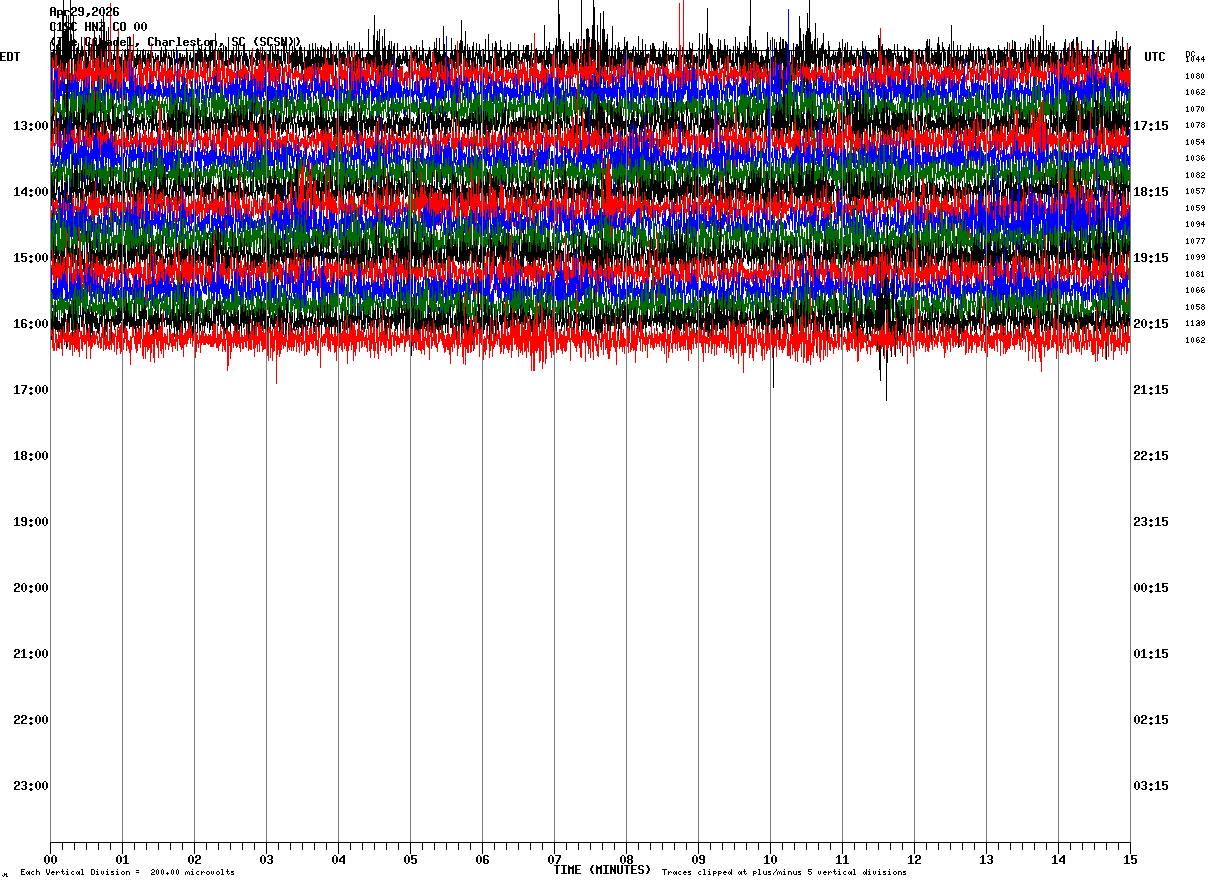
Task: Click the 21:00 EDT time label
Action: pos(31,654)
